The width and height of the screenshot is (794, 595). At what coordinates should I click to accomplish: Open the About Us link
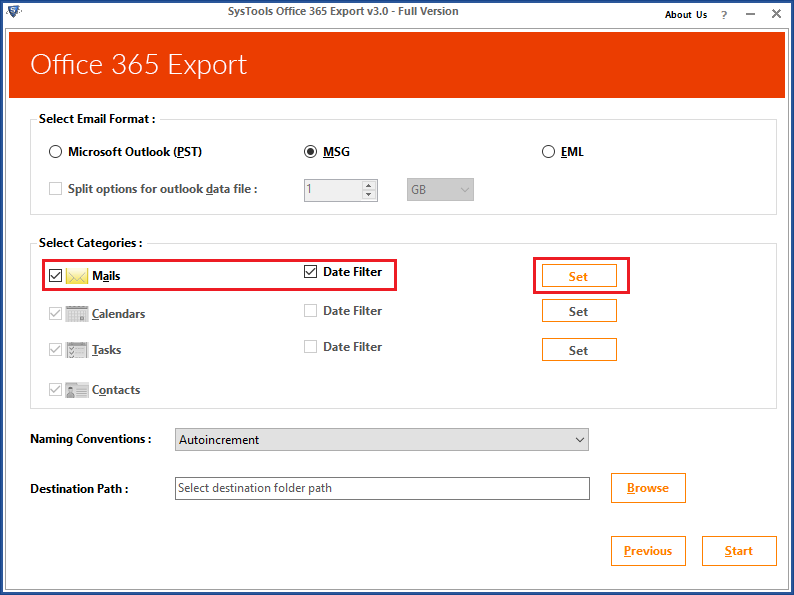click(686, 15)
